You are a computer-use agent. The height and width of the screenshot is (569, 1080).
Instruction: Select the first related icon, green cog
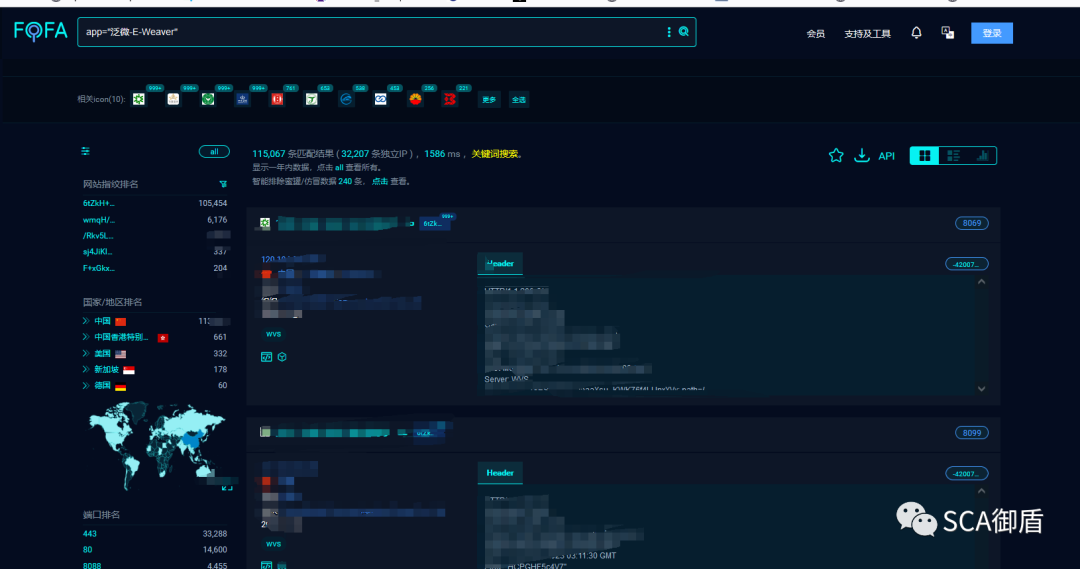click(x=138, y=99)
